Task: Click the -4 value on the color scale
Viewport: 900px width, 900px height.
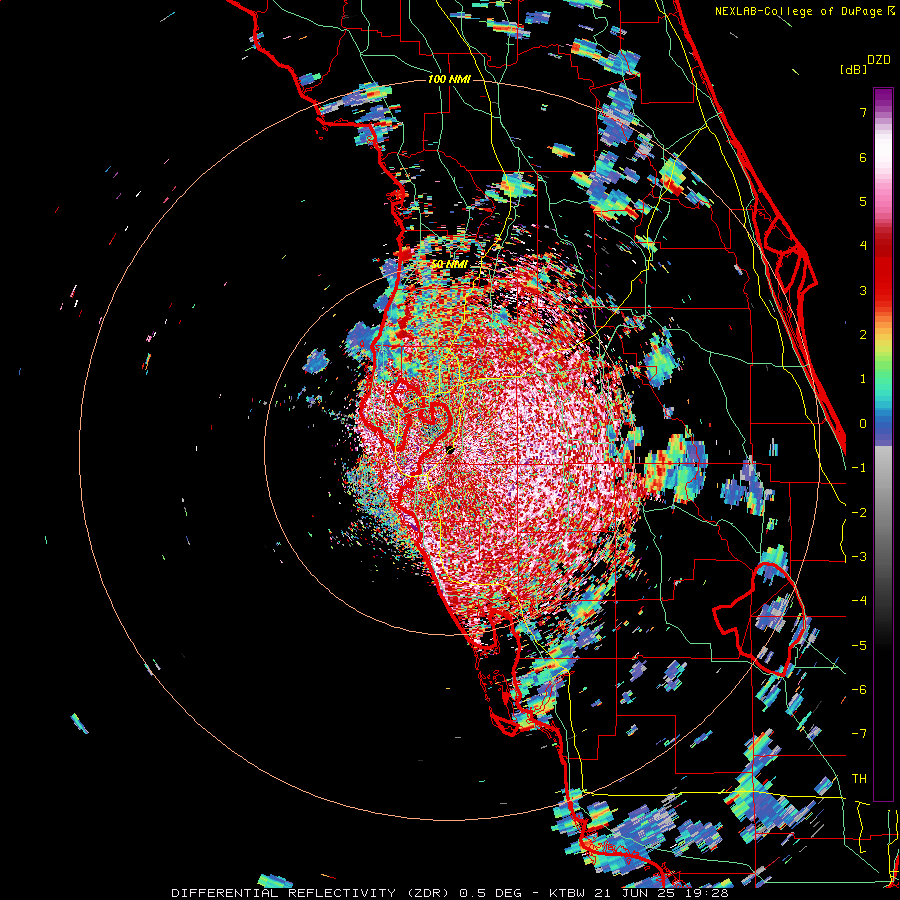Action: (859, 601)
